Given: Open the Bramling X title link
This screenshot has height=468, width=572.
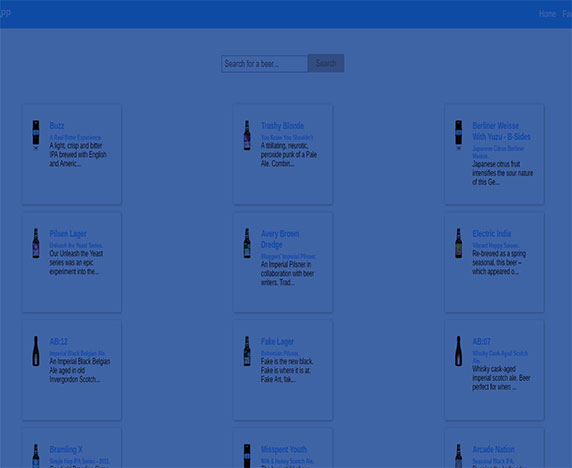Looking at the screenshot, I should pos(66,449).
